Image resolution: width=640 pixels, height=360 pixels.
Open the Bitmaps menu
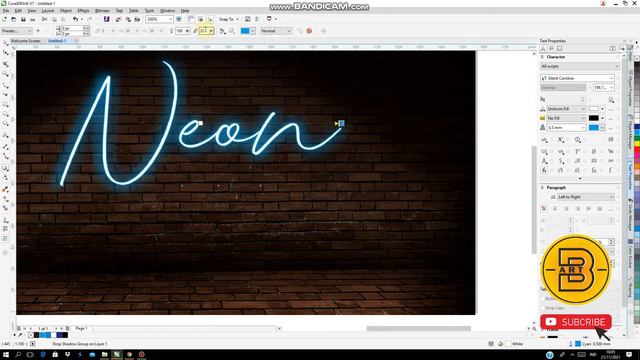click(x=102, y=11)
